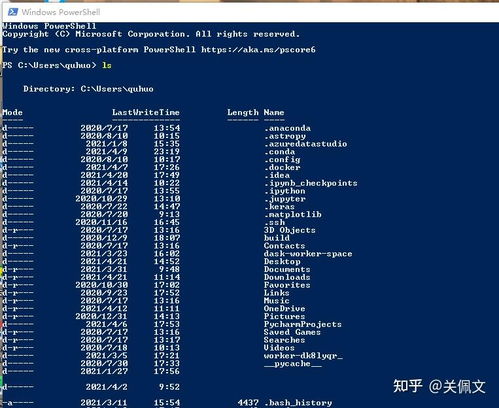Click the Saved Games directory name

tap(292, 332)
